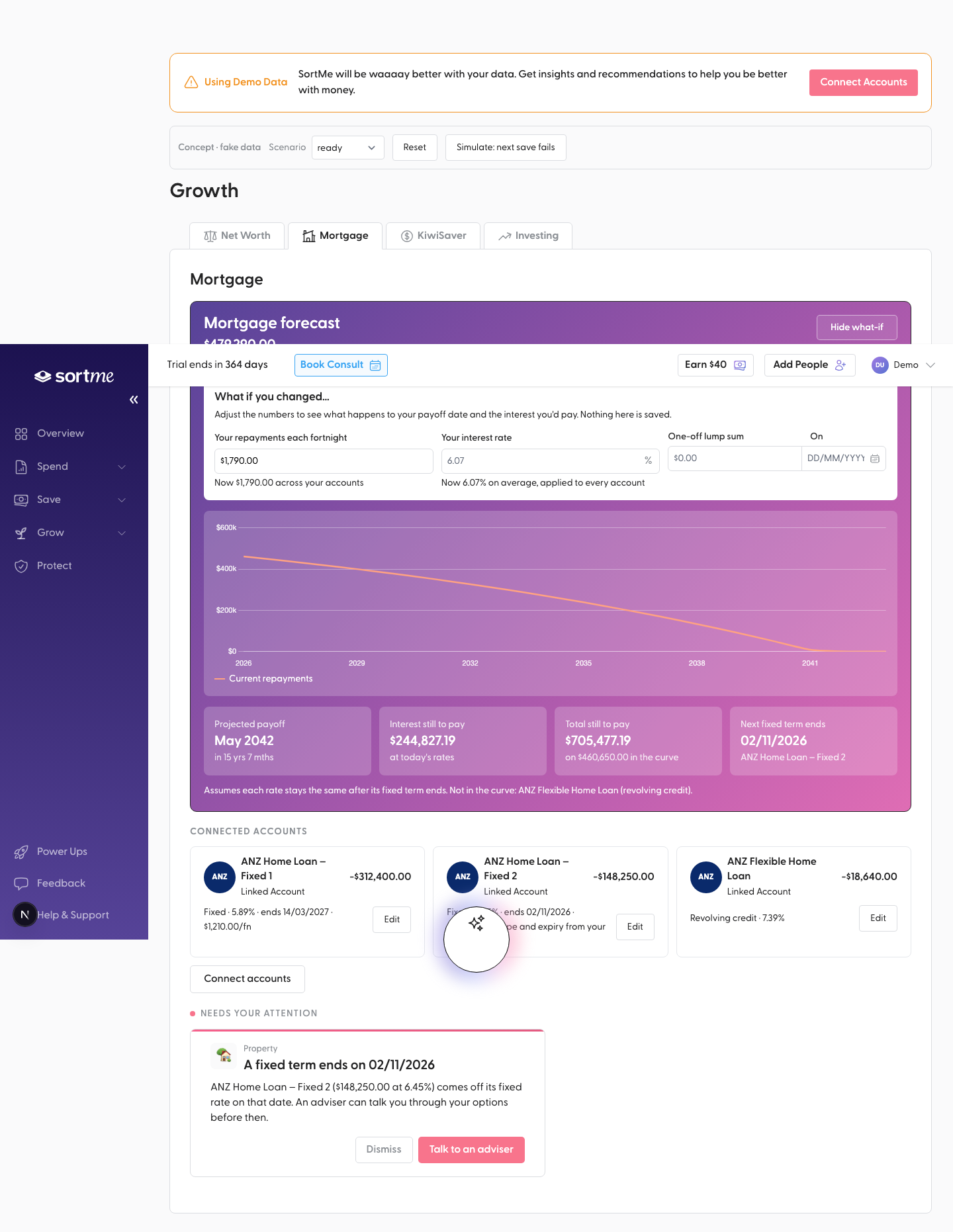Viewport: 953px width, 1232px height.
Task: Dismiss the fixed term alert
Action: pyautogui.click(x=384, y=1150)
